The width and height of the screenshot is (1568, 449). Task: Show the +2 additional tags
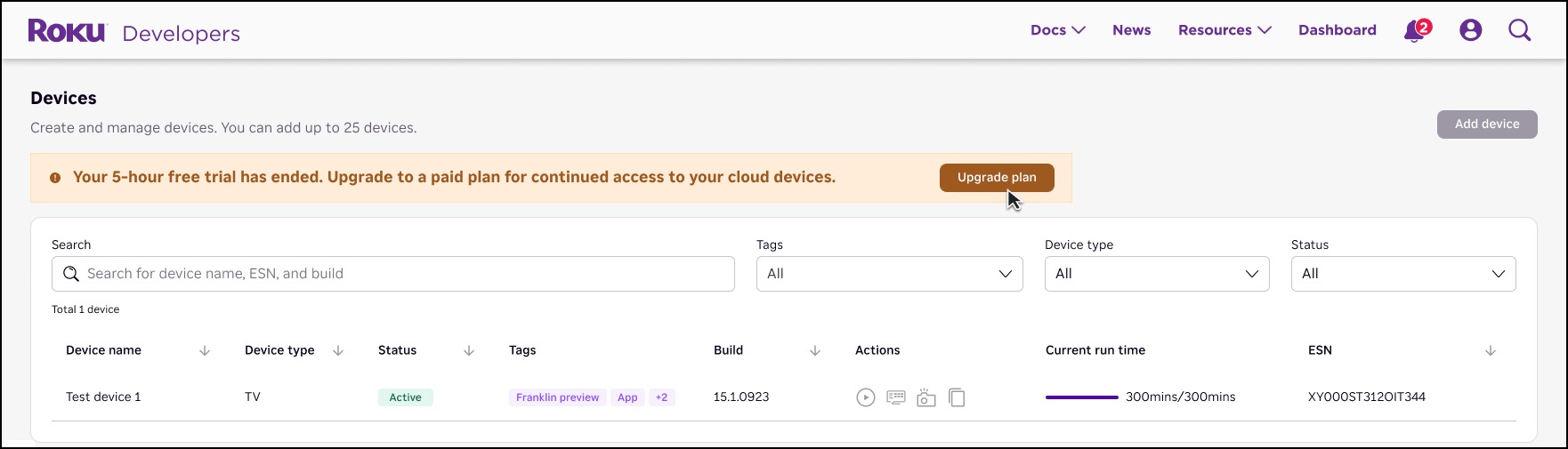tap(661, 397)
